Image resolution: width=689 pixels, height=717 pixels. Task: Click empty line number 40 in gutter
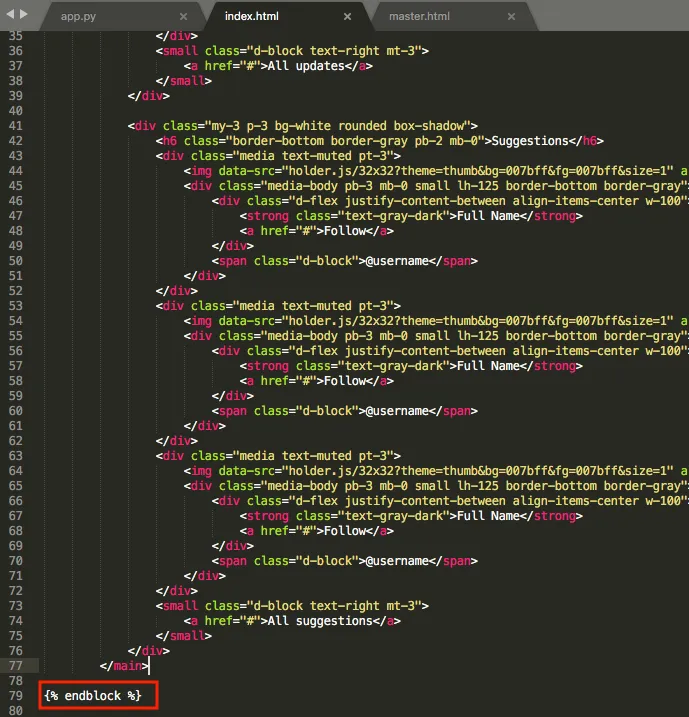16,111
